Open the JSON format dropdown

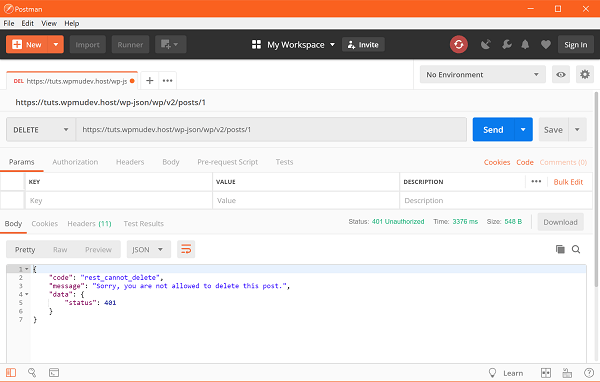pyautogui.click(x=148, y=250)
